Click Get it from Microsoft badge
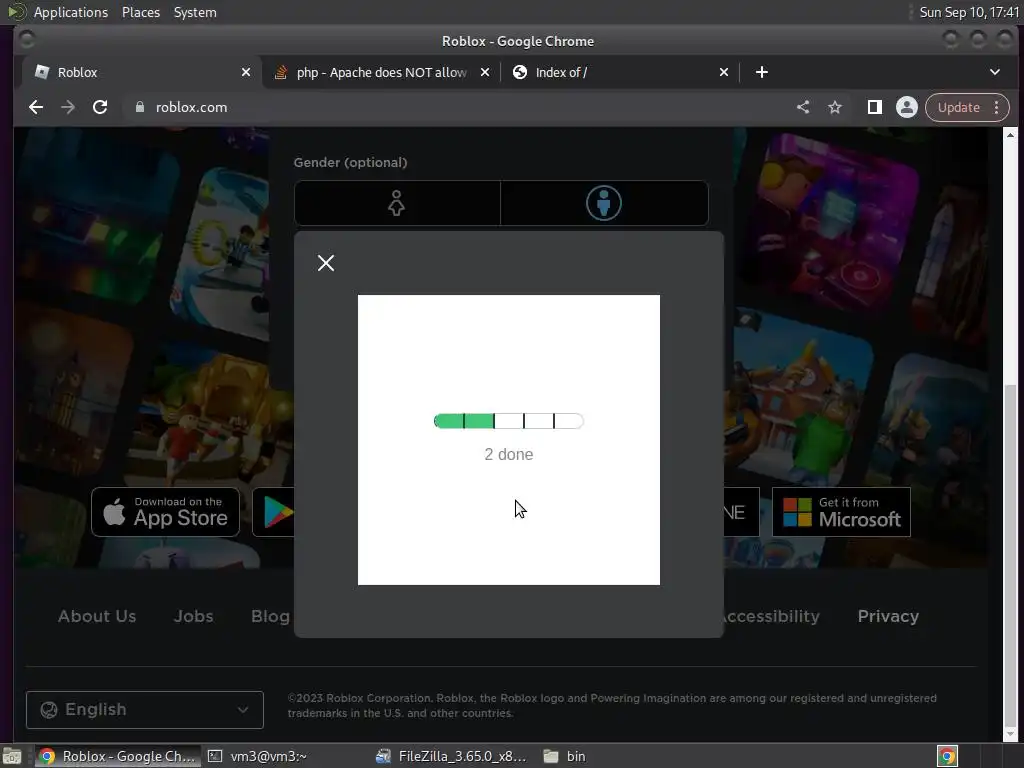The width and height of the screenshot is (1024, 768). click(841, 512)
